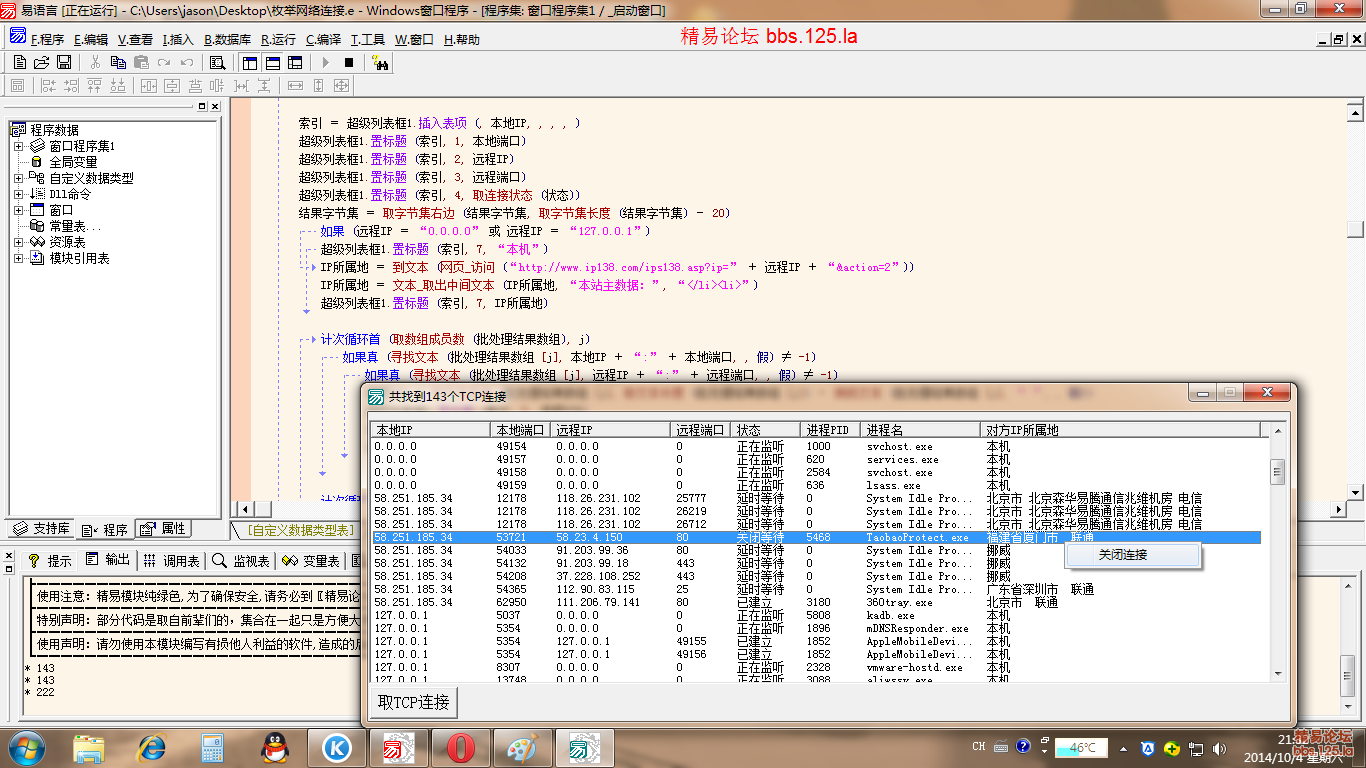1366x768 pixels.
Task: Click the Copy toolbar icon
Action: 118,62
